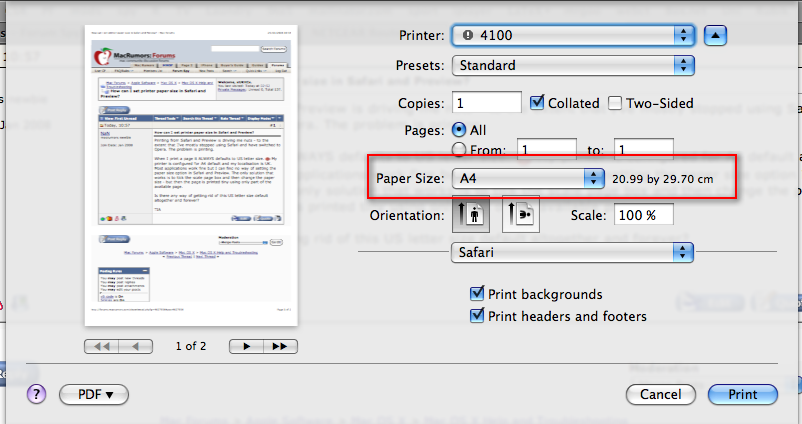This screenshot has height=424, width=802.
Task: Open Paper Size dropdown showing A4
Action: click(528, 178)
